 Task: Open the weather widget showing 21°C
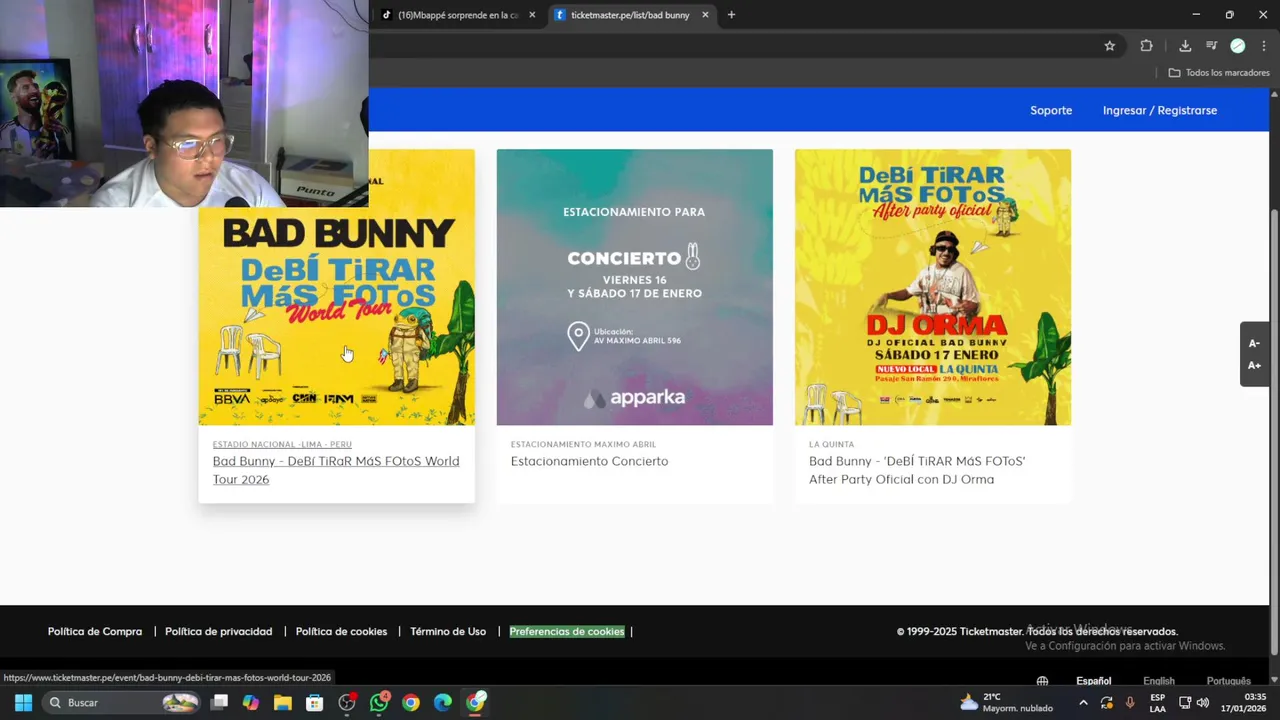(x=1006, y=703)
